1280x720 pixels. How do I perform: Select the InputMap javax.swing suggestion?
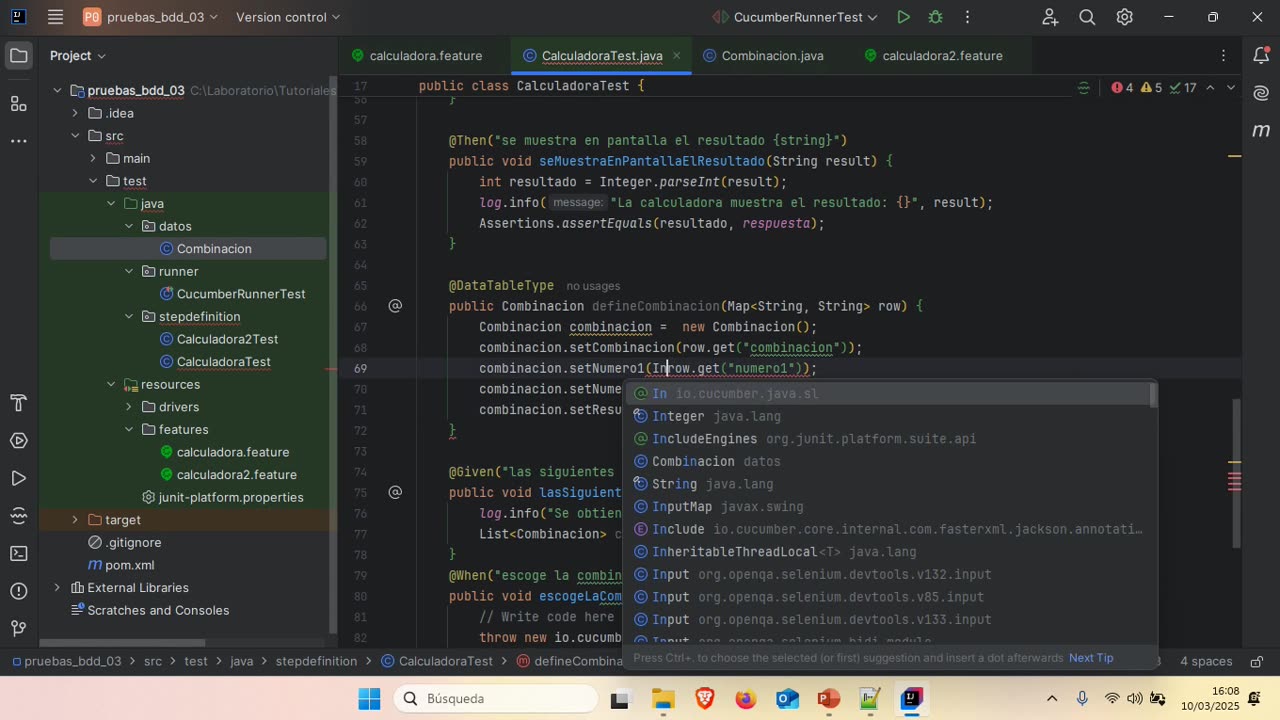click(x=890, y=507)
